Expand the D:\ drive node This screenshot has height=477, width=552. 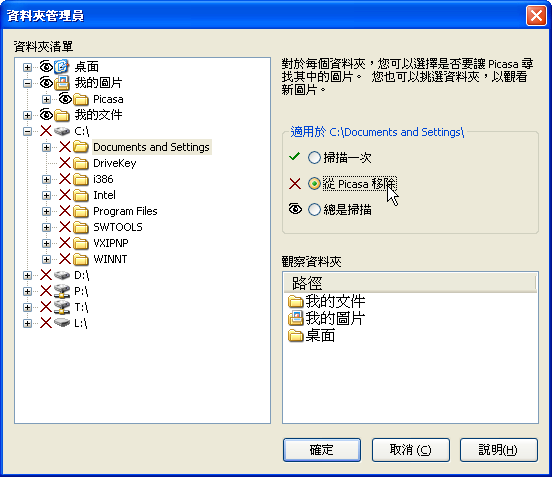pos(27,275)
